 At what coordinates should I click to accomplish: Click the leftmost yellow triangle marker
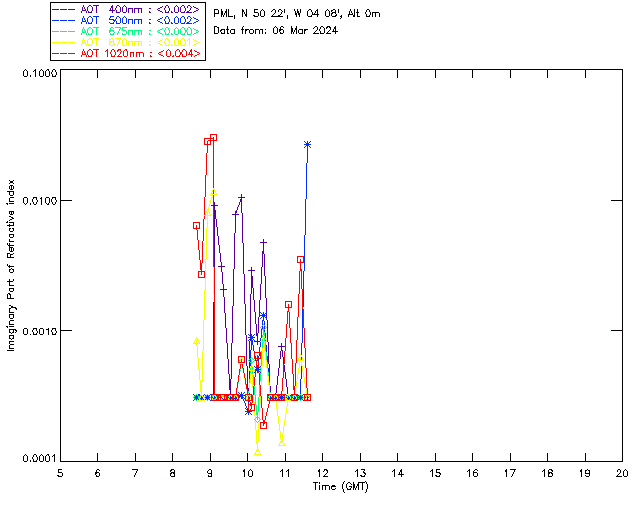(x=196, y=341)
